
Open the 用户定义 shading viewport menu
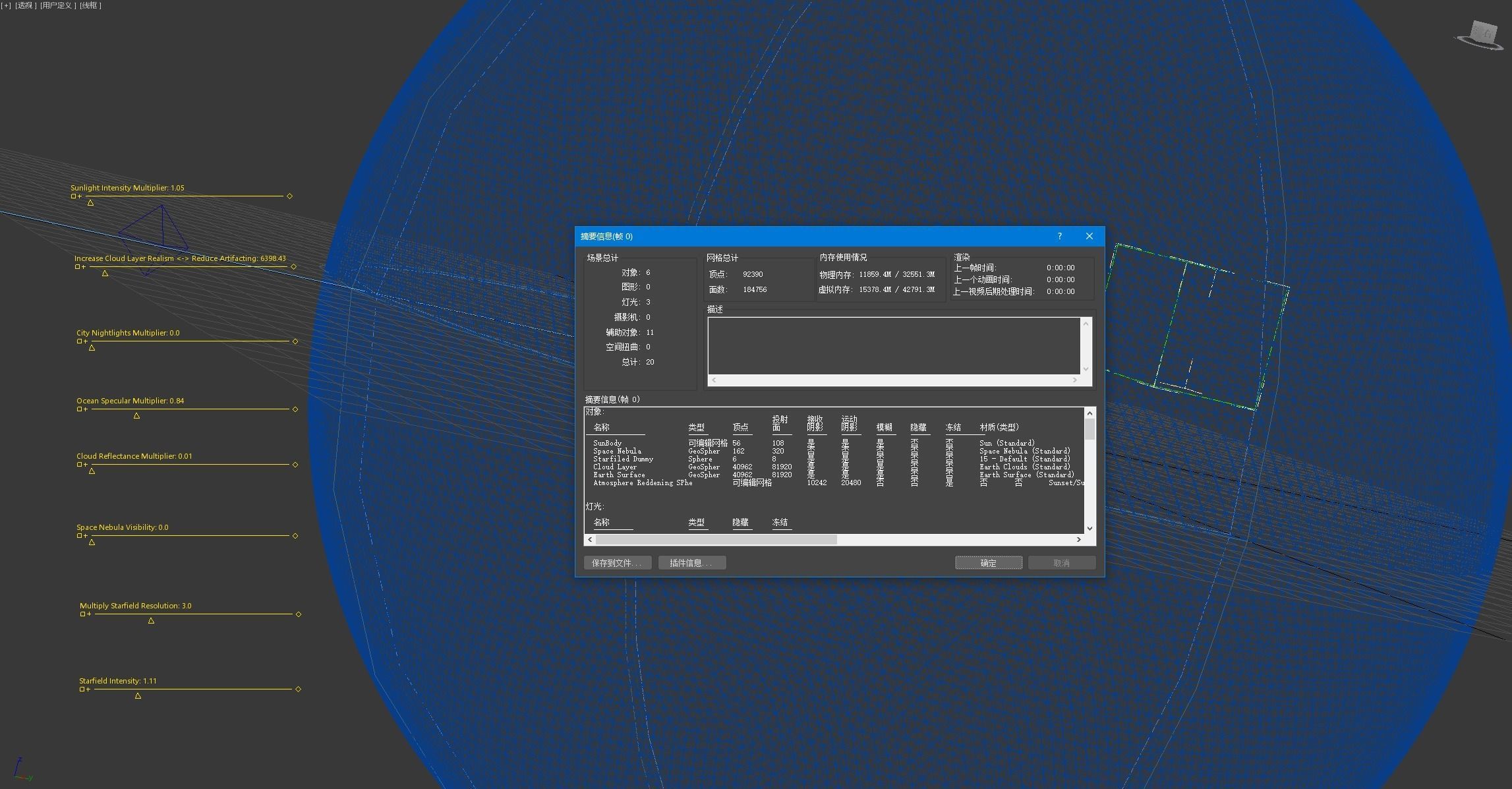tap(57, 5)
